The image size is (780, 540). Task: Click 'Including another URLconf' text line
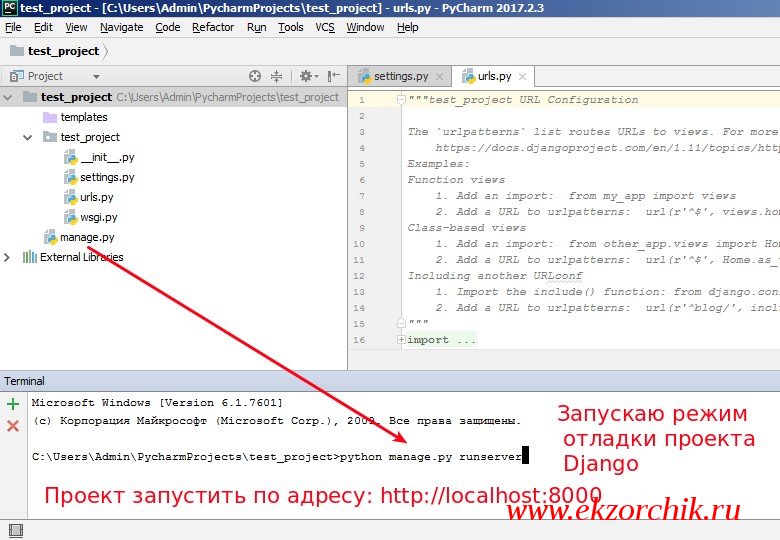(x=494, y=276)
